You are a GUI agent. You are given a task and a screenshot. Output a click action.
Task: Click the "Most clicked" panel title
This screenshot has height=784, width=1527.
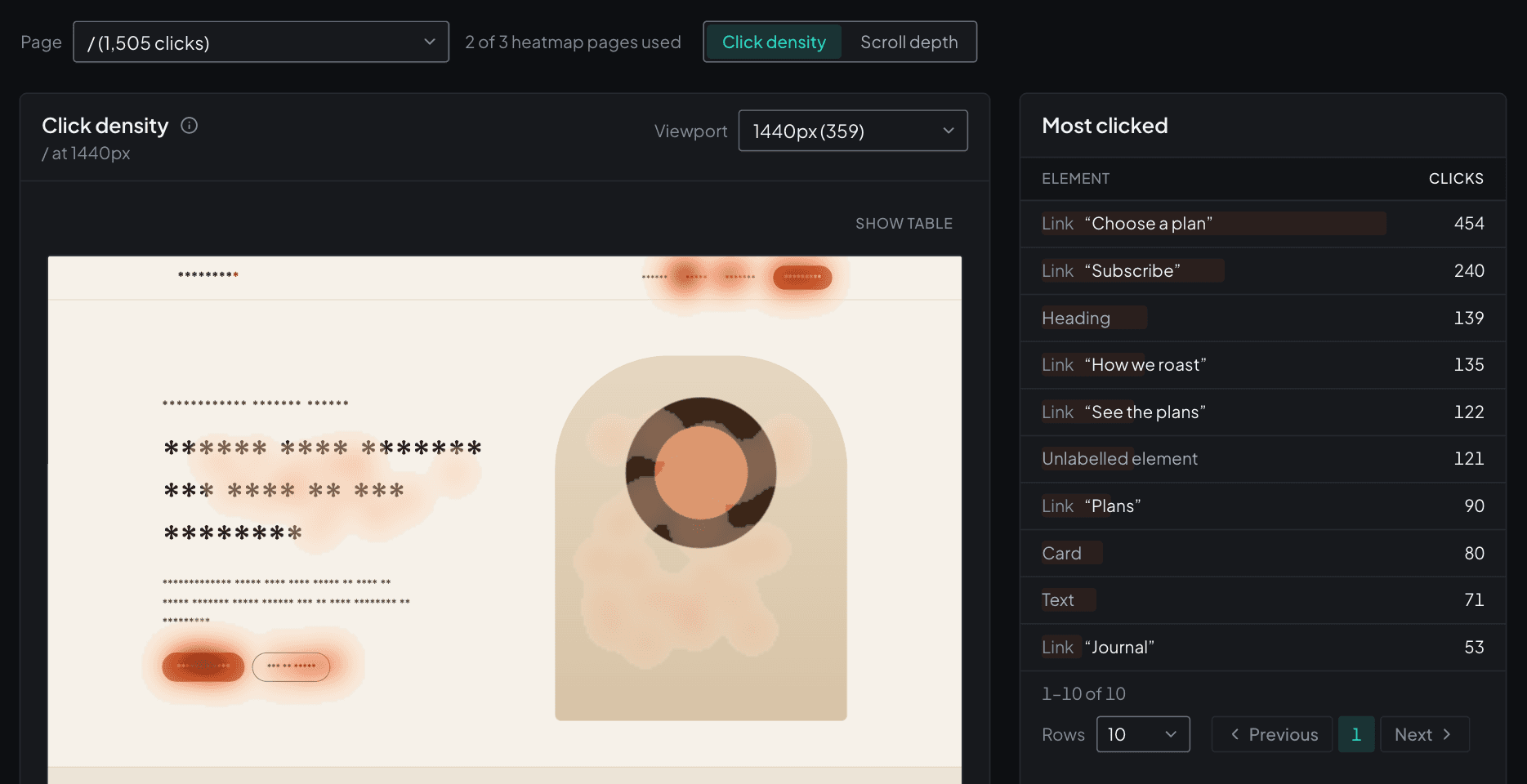(1105, 126)
